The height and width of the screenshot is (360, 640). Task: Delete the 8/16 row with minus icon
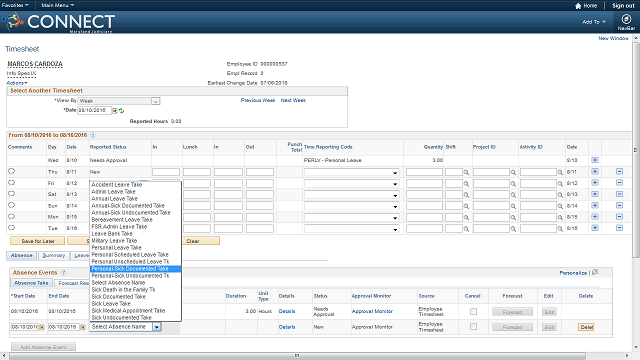click(x=619, y=228)
